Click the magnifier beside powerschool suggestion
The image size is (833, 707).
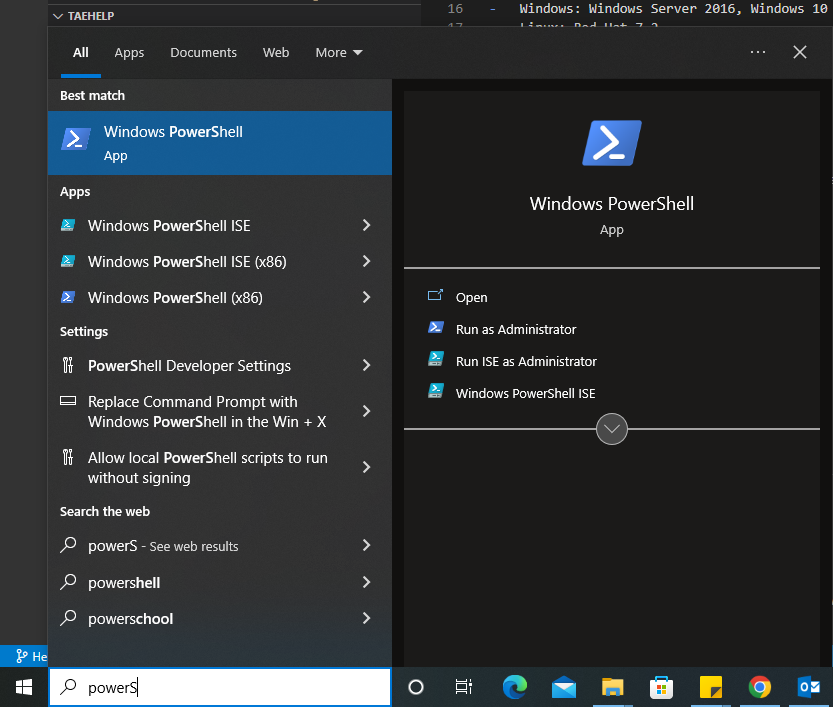[x=69, y=618]
